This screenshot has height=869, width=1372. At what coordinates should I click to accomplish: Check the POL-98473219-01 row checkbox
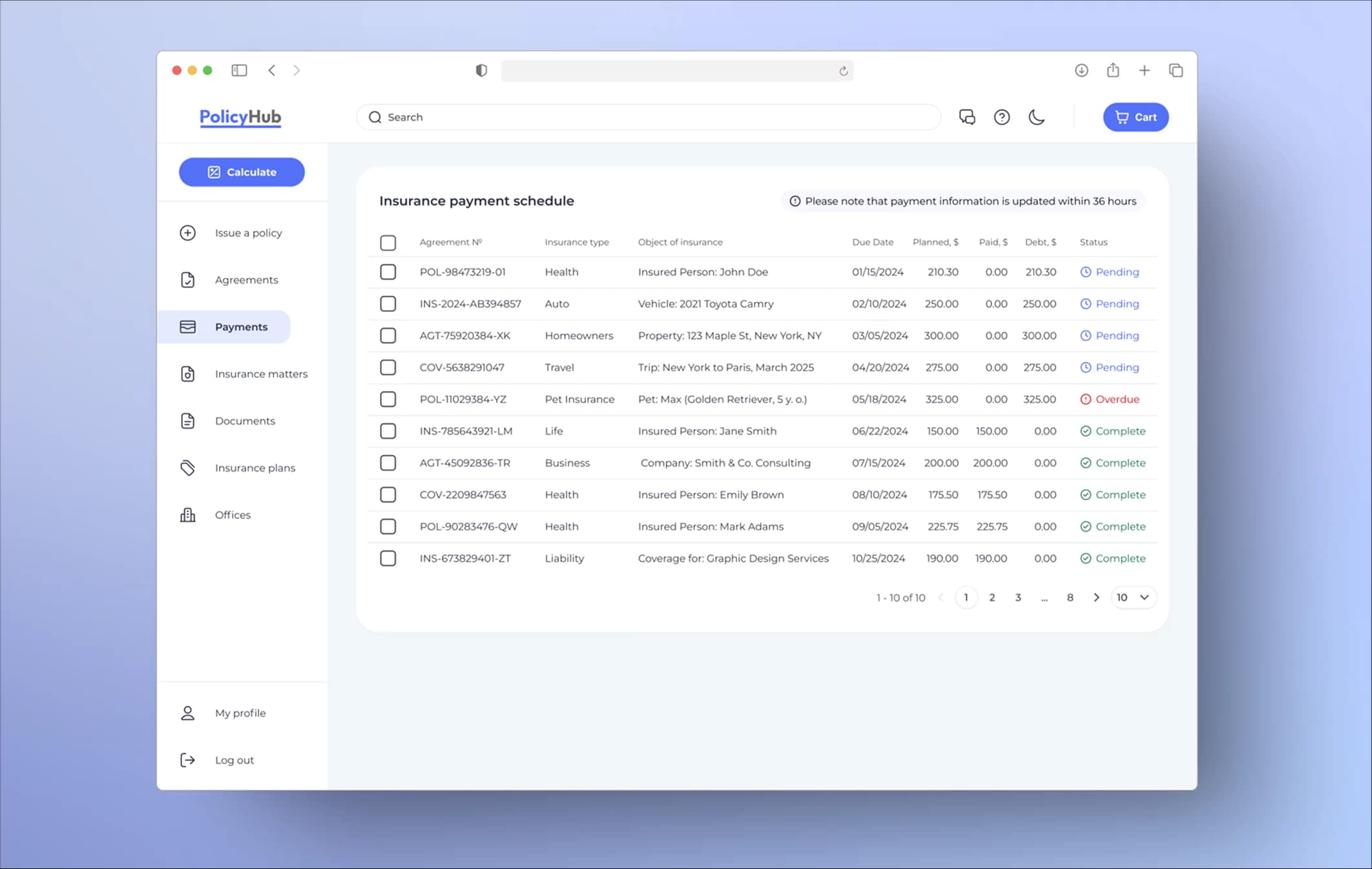click(388, 272)
